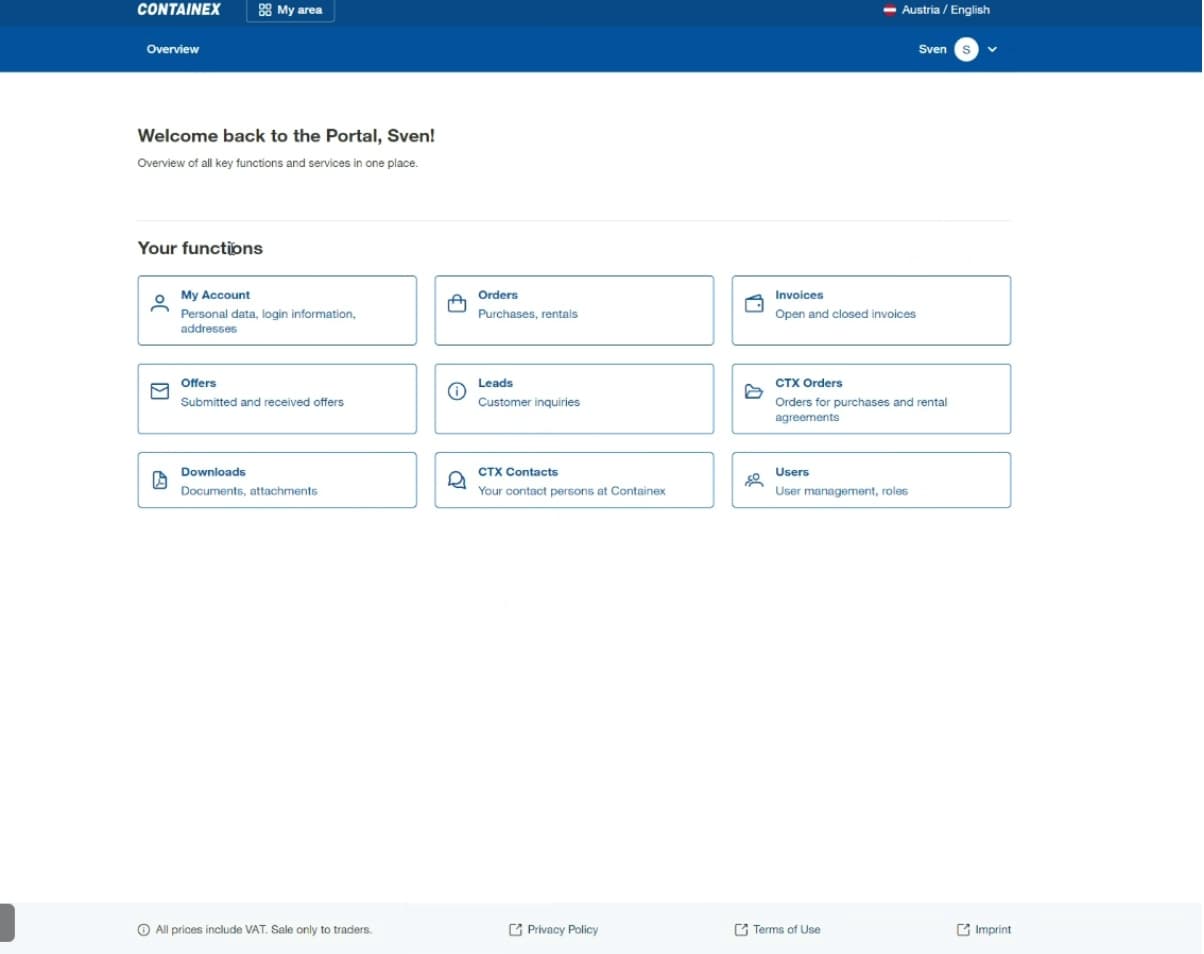The height and width of the screenshot is (954, 1204).
Task: Click the people icon on Users card
Action: tap(754, 480)
